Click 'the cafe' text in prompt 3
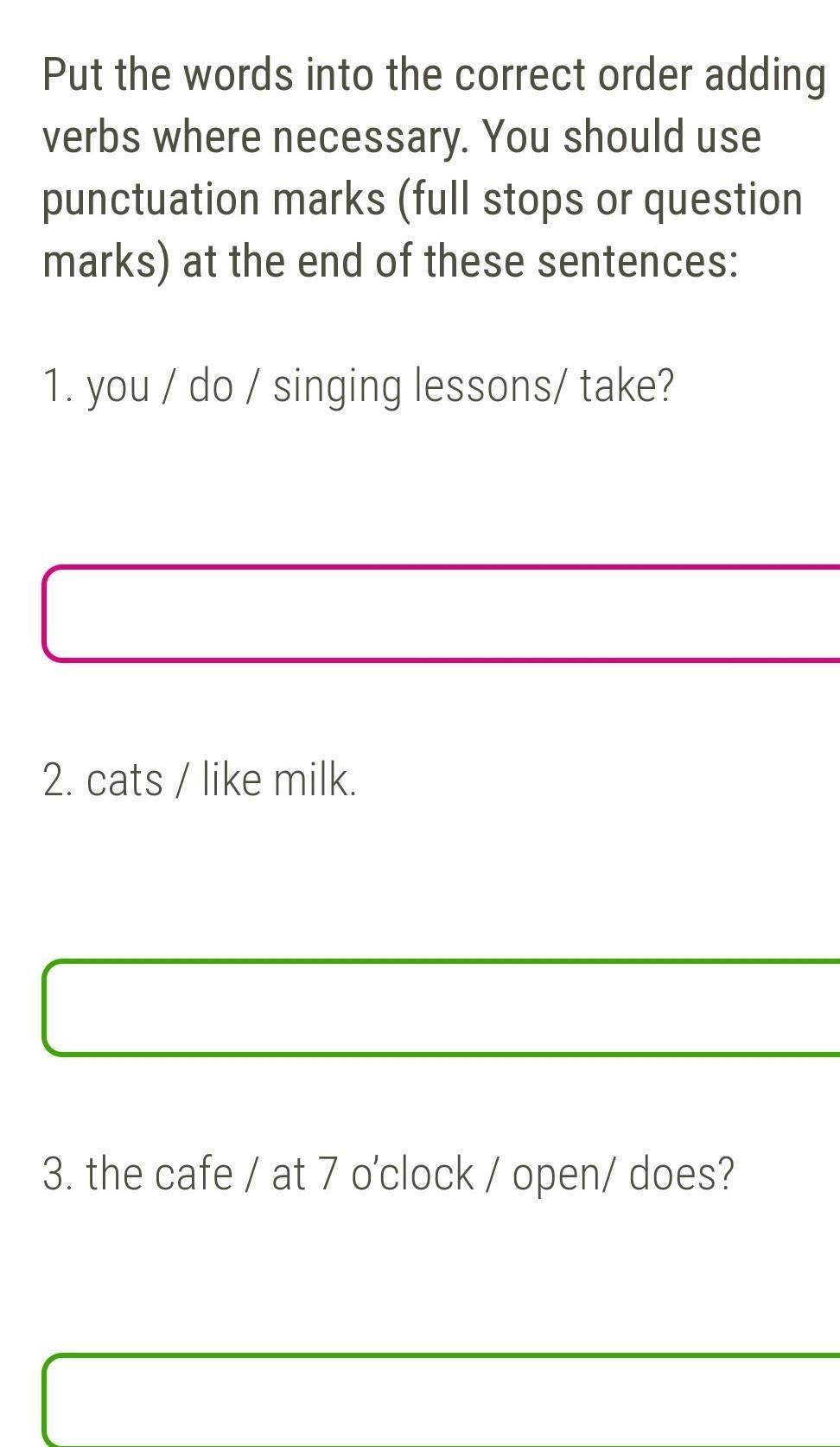The image size is (840, 1447). point(160,1174)
